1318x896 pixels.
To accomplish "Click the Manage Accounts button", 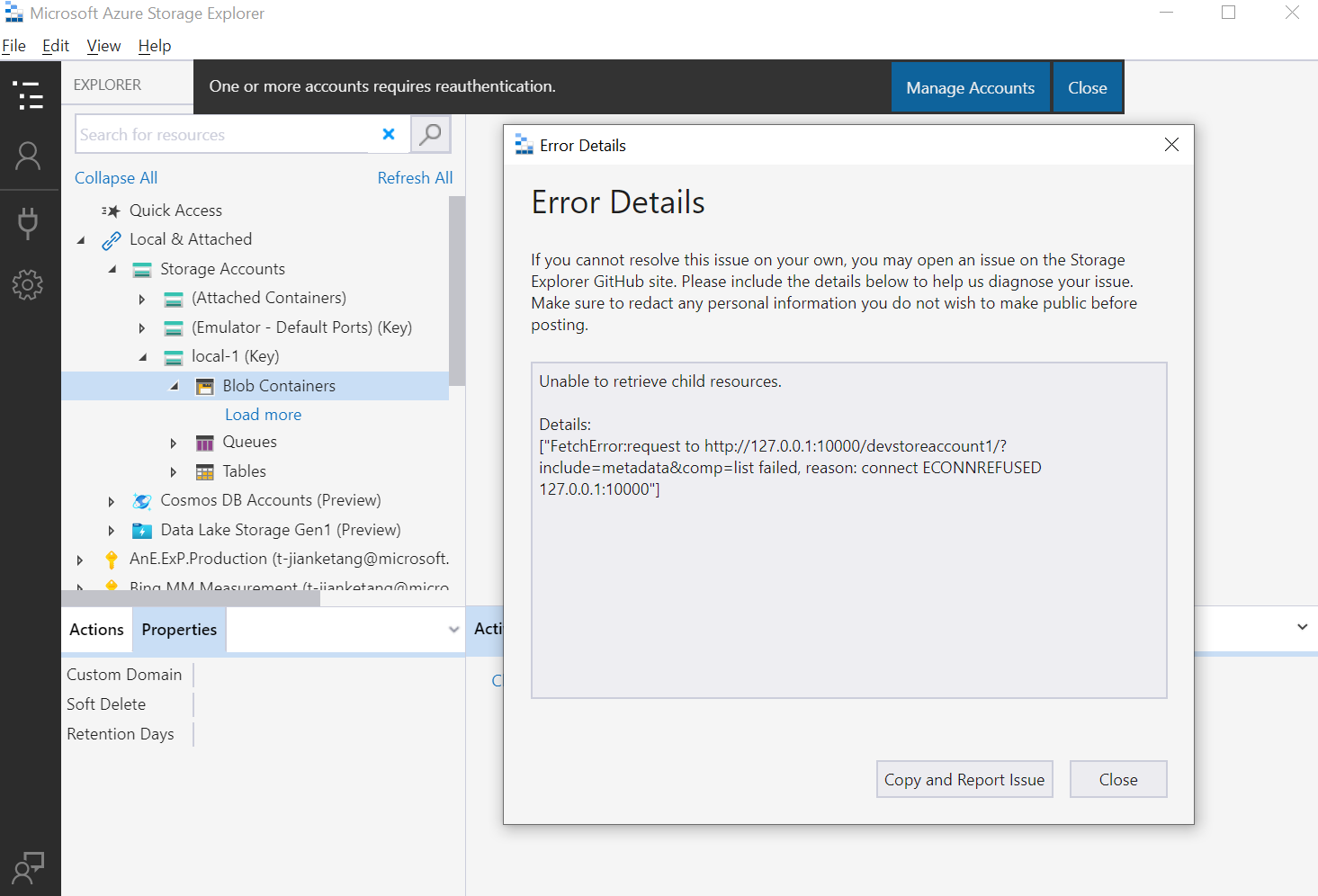I will point(970,86).
